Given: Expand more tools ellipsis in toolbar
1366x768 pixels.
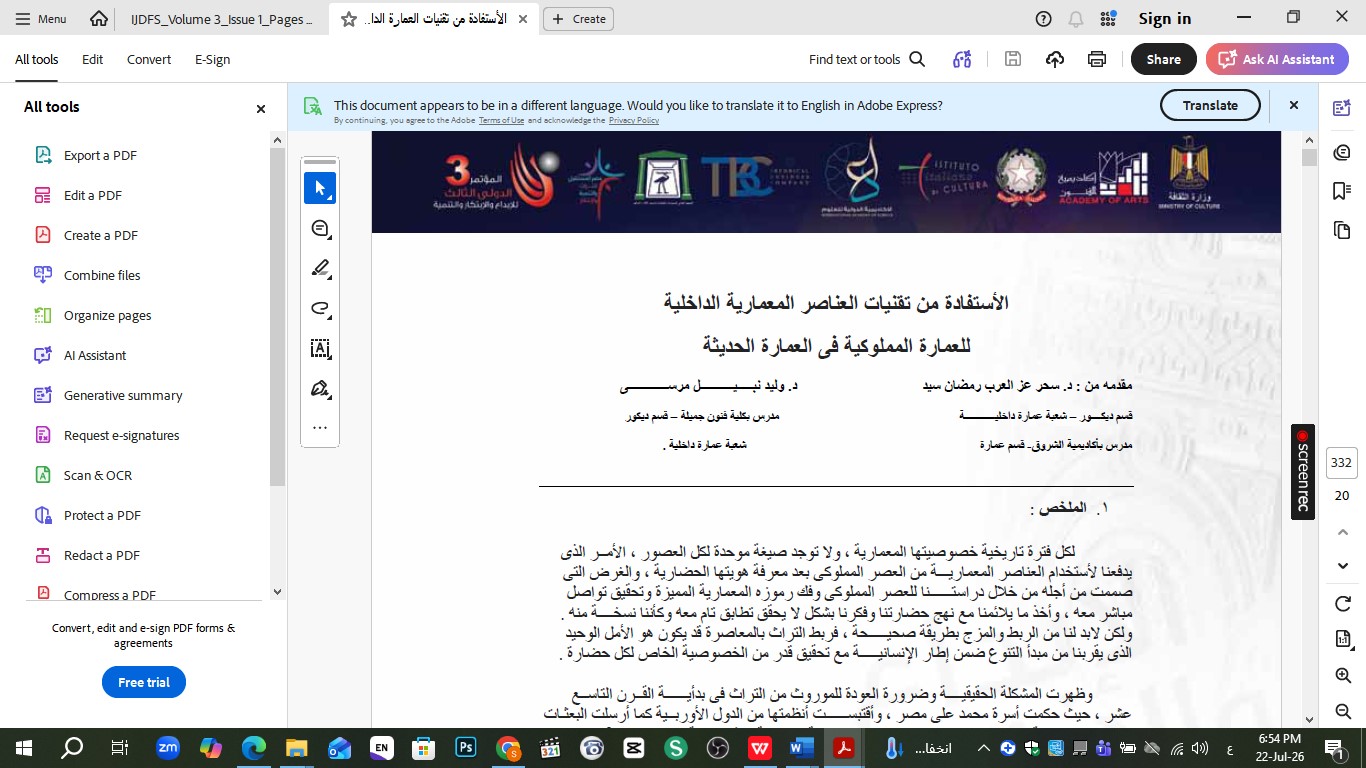Looking at the screenshot, I should click(x=320, y=427).
